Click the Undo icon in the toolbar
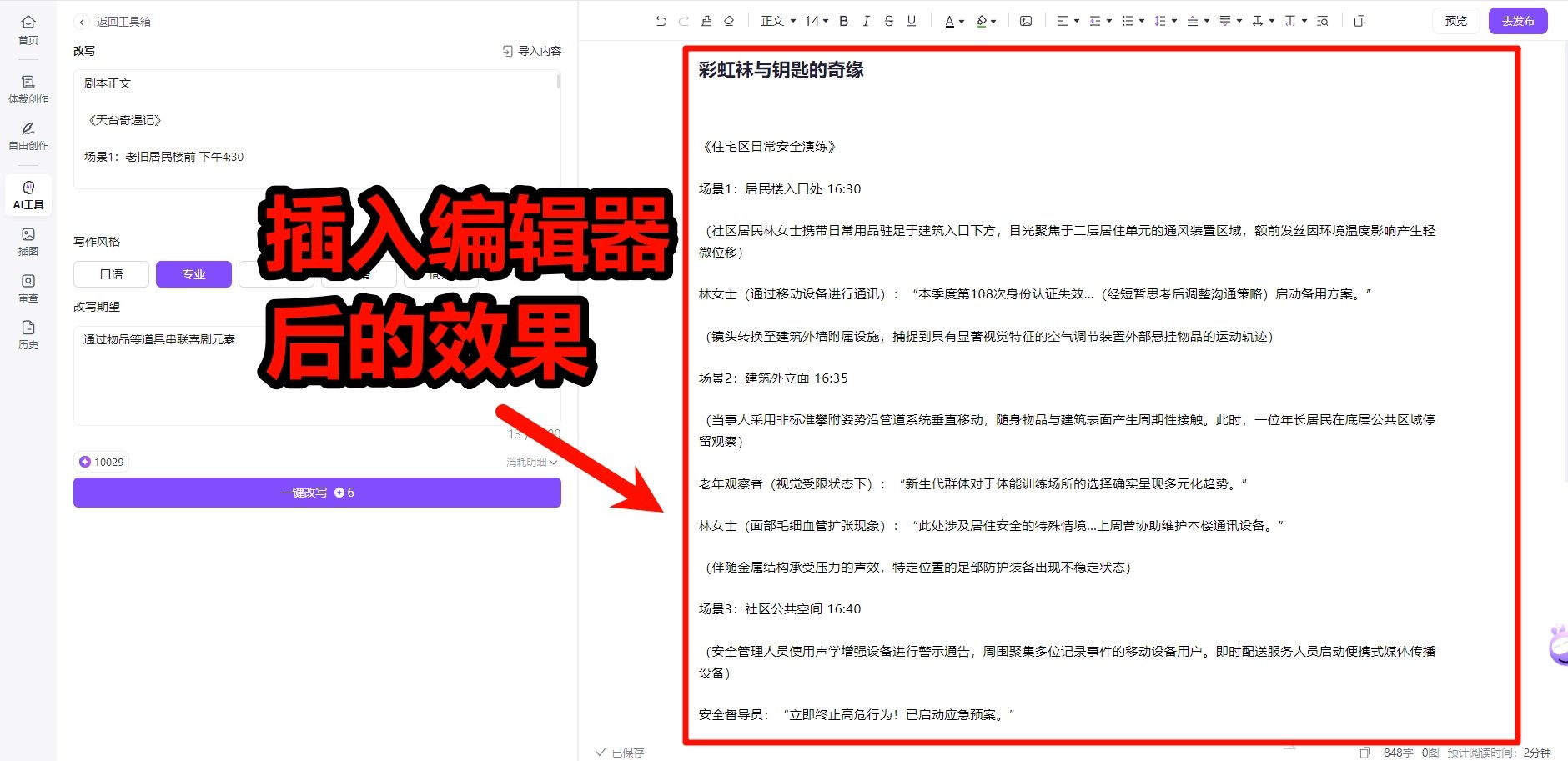 coord(661,21)
